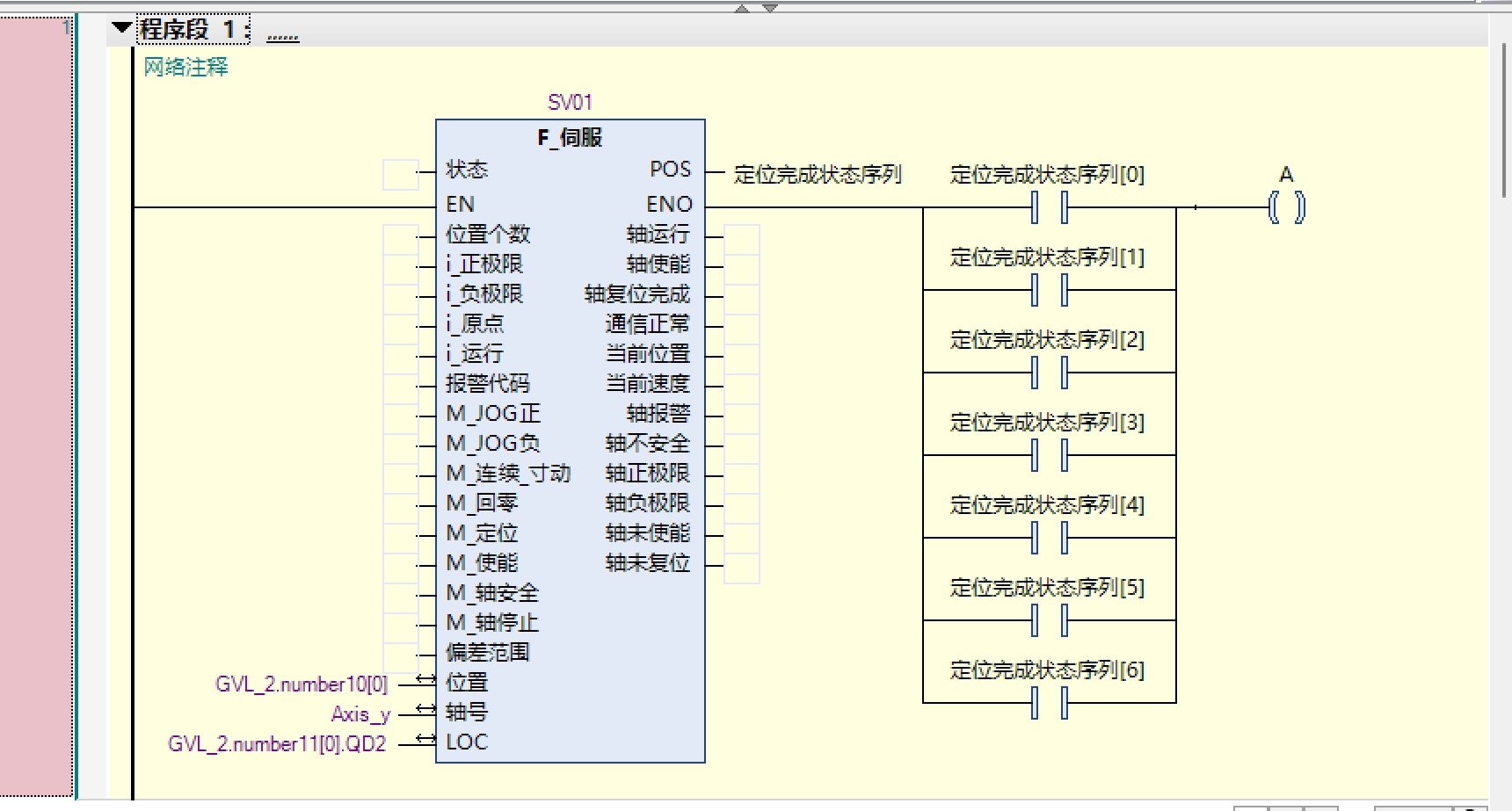
Task: Edit the Axis_y input variable
Action: pyautogui.click(x=360, y=714)
